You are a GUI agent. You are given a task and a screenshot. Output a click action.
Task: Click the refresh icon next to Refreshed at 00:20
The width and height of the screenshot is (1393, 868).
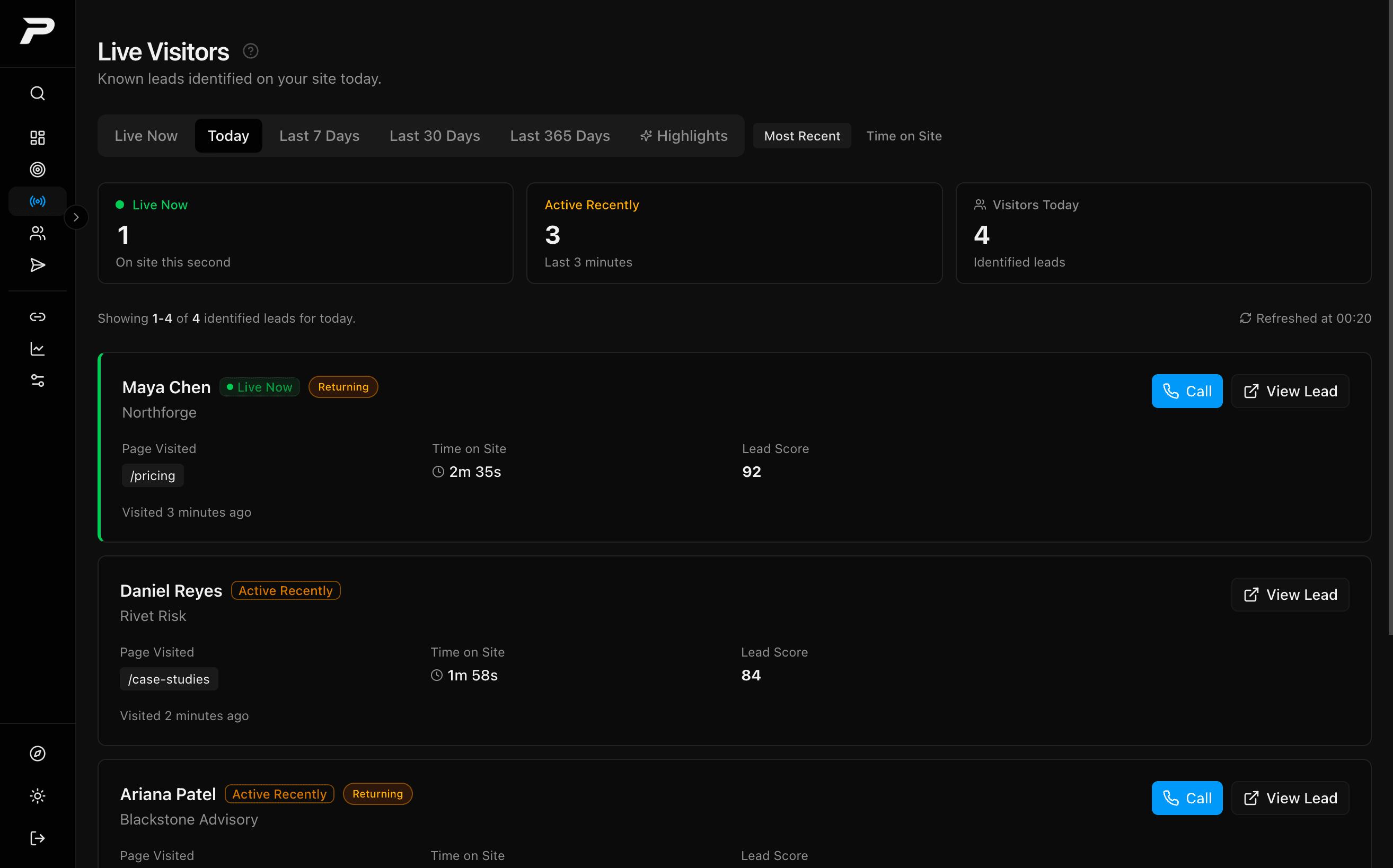(1245, 318)
